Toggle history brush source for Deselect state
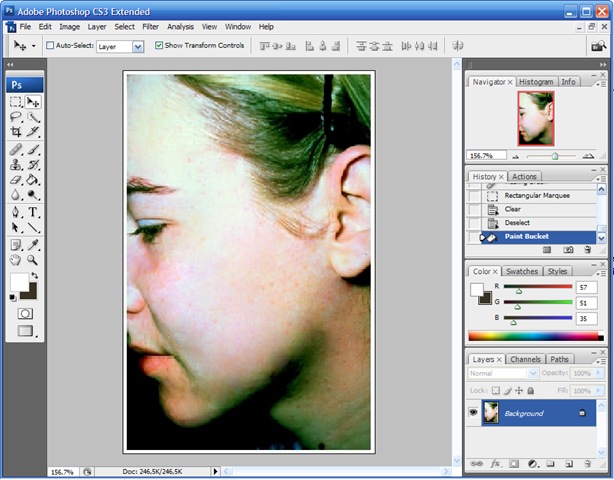Screen dimensions: 614x480 [474, 223]
